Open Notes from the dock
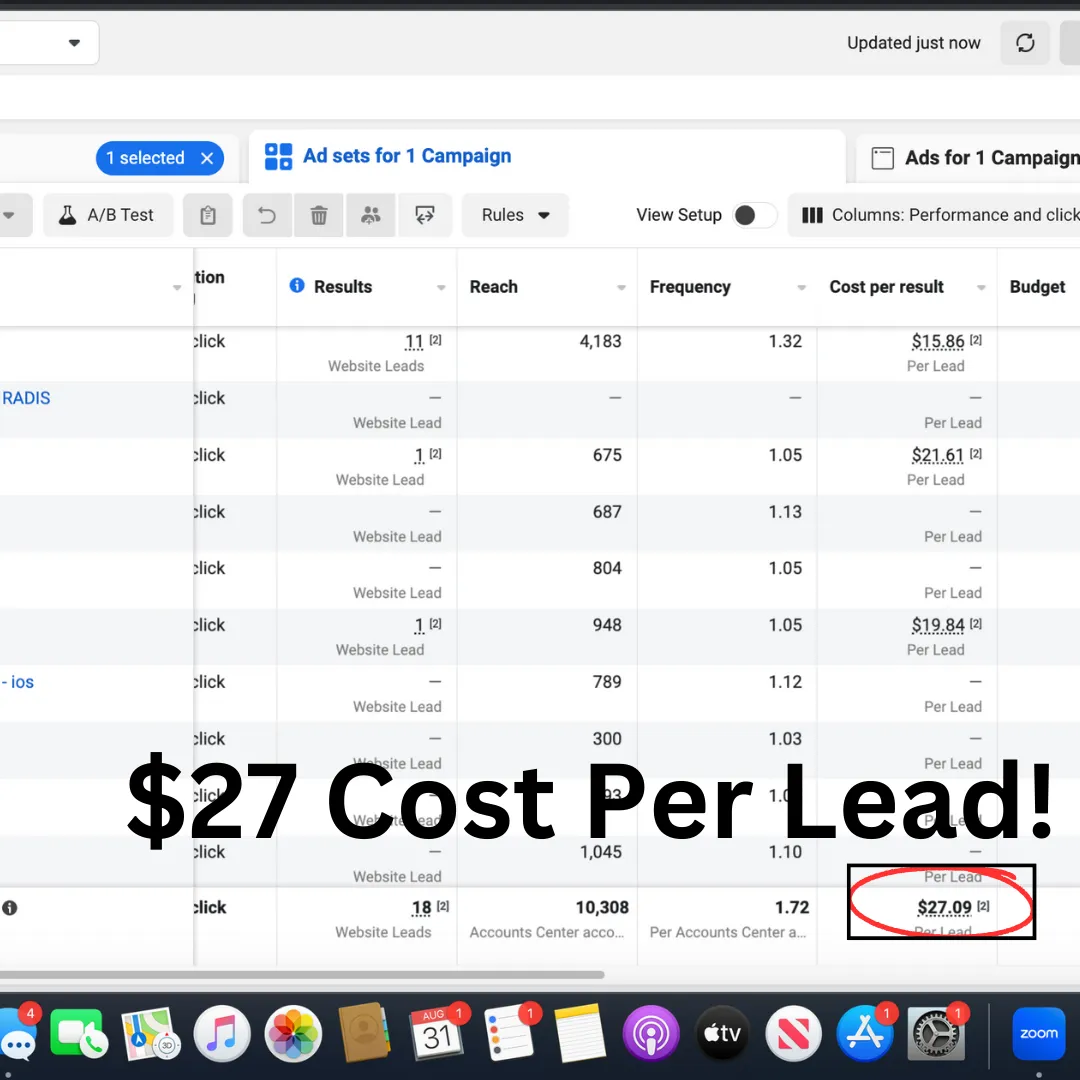The height and width of the screenshot is (1080, 1080). pos(581,1034)
